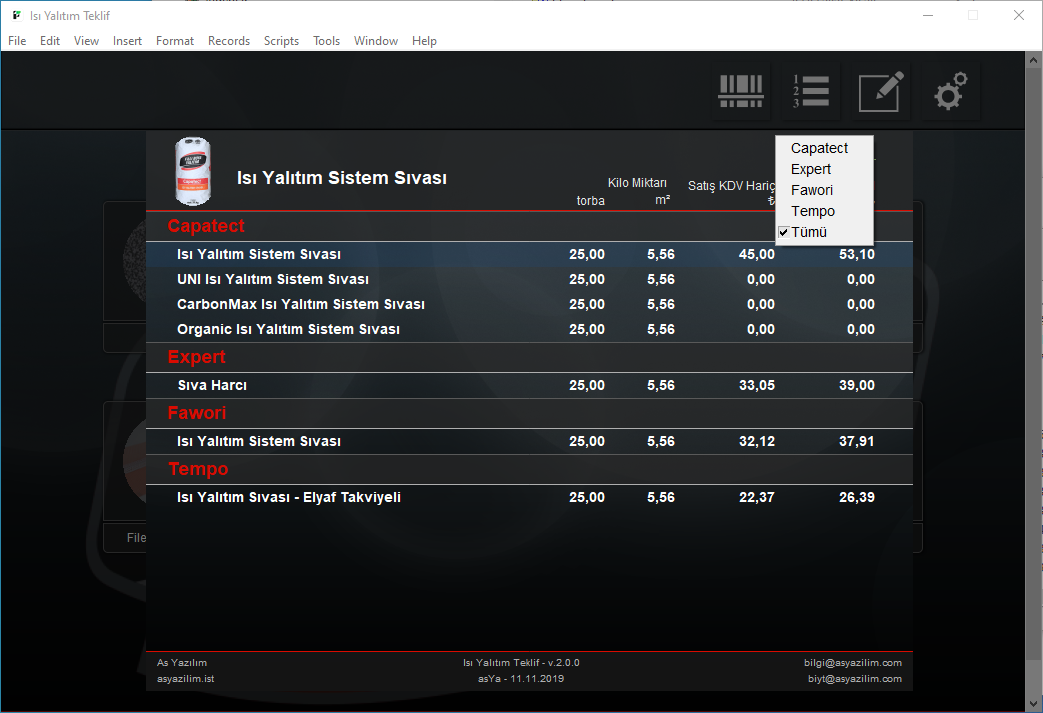This screenshot has height=713, width=1043.
Task: Click the biyt@asyazilim.com email in footer
Action: [x=855, y=678]
